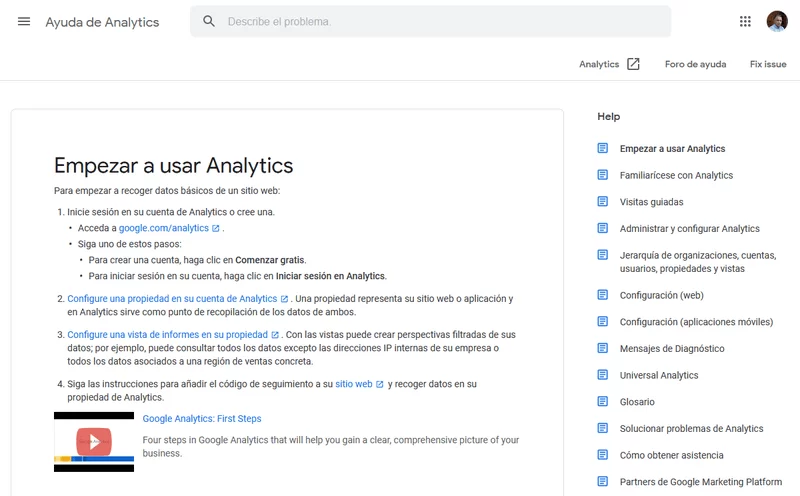Screen dimensions: 800x496
Task: Click document icon beside Jerarquía de organizaciones
Action: [x=603, y=254]
